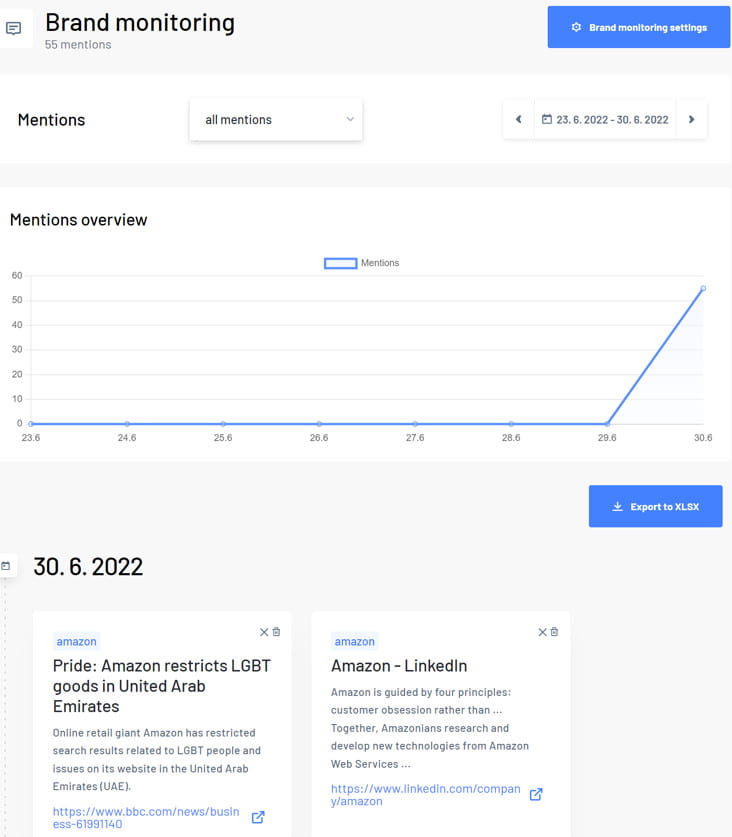This screenshot has width=732, height=837.
Task: Open the all mentions dropdown
Action: pos(276,120)
